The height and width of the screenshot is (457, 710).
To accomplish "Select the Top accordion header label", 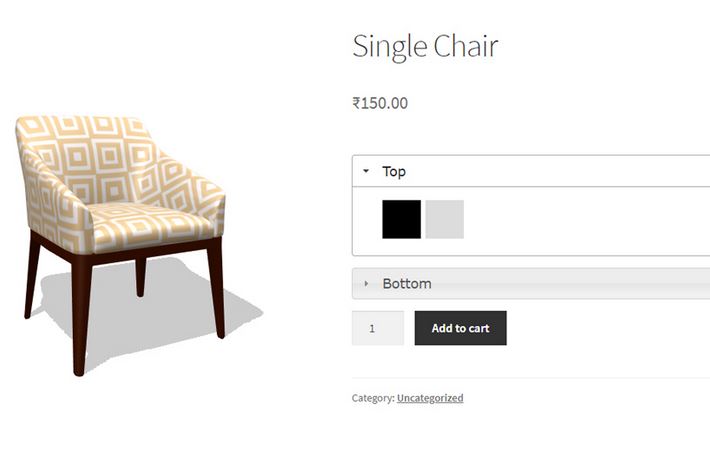I will (x=394, y=171).
